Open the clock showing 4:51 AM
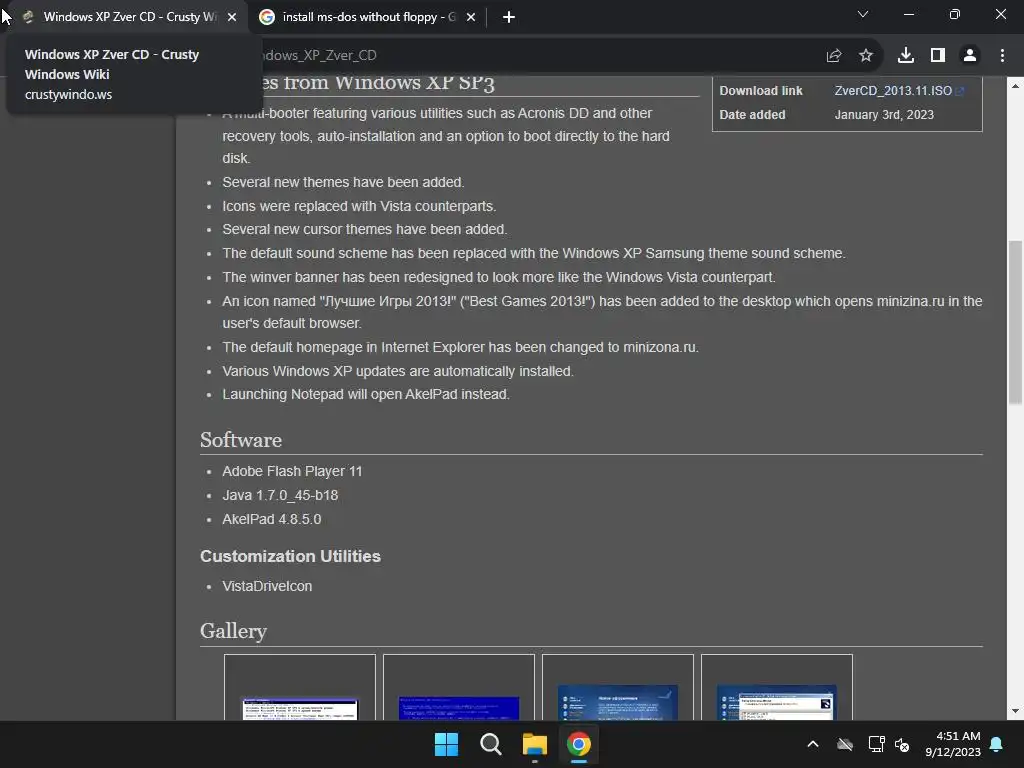This screenshot has width=1024, height=768. (x=953, y=744)
